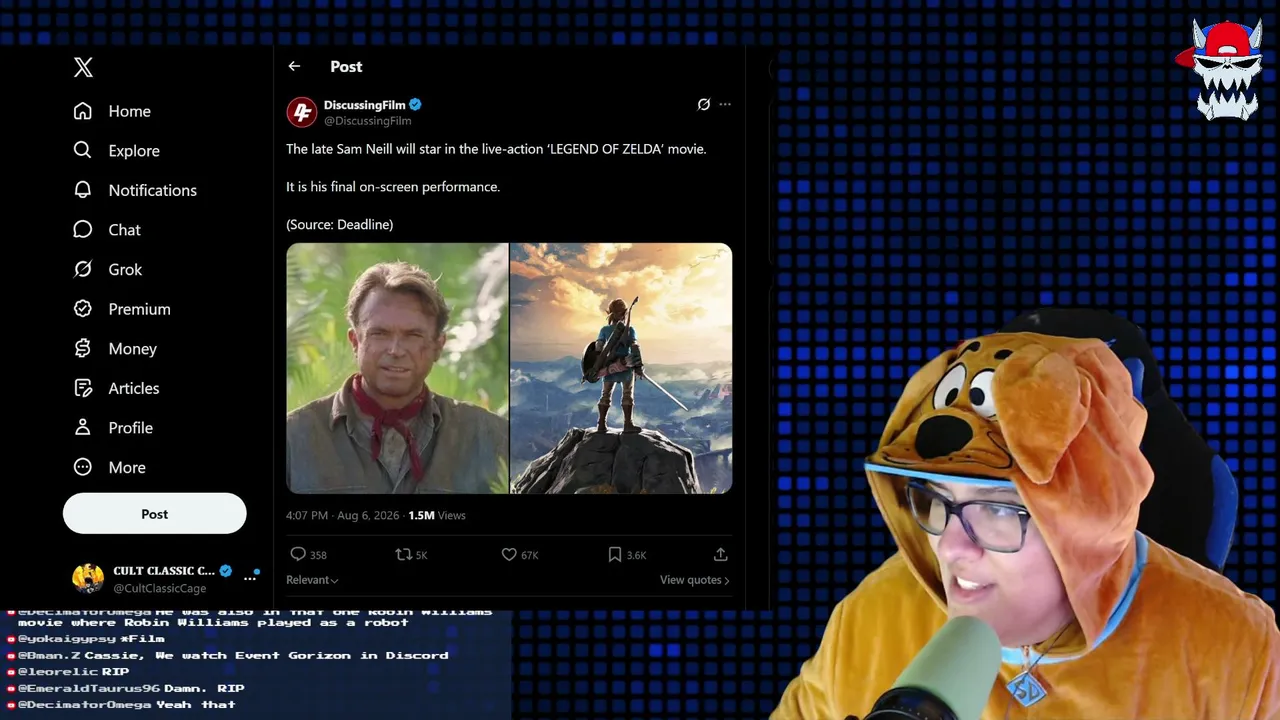The image size is (1280, 720).
Task: Share the post with the share icon
Action: coord(720,554)
